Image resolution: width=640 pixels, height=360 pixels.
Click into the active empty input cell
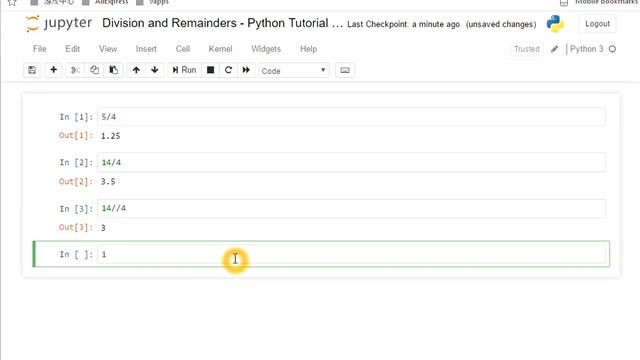[x=351, y=254]
